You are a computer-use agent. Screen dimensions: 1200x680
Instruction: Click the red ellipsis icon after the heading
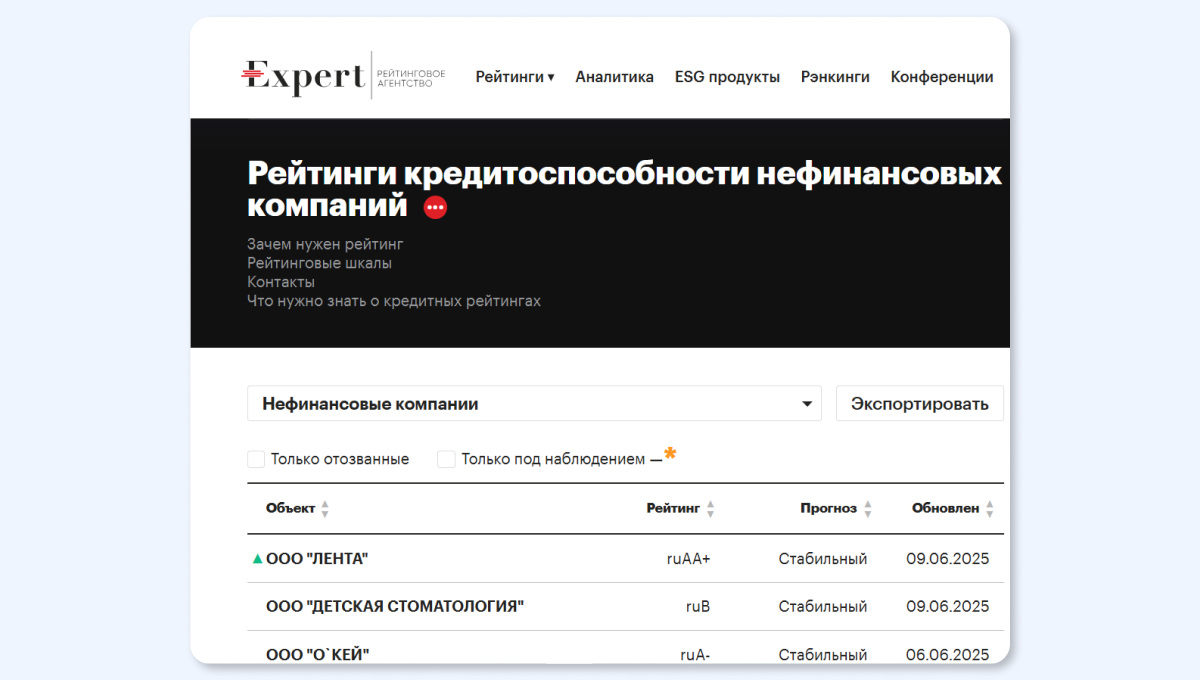pyautogui.click(x=435, y=207)
